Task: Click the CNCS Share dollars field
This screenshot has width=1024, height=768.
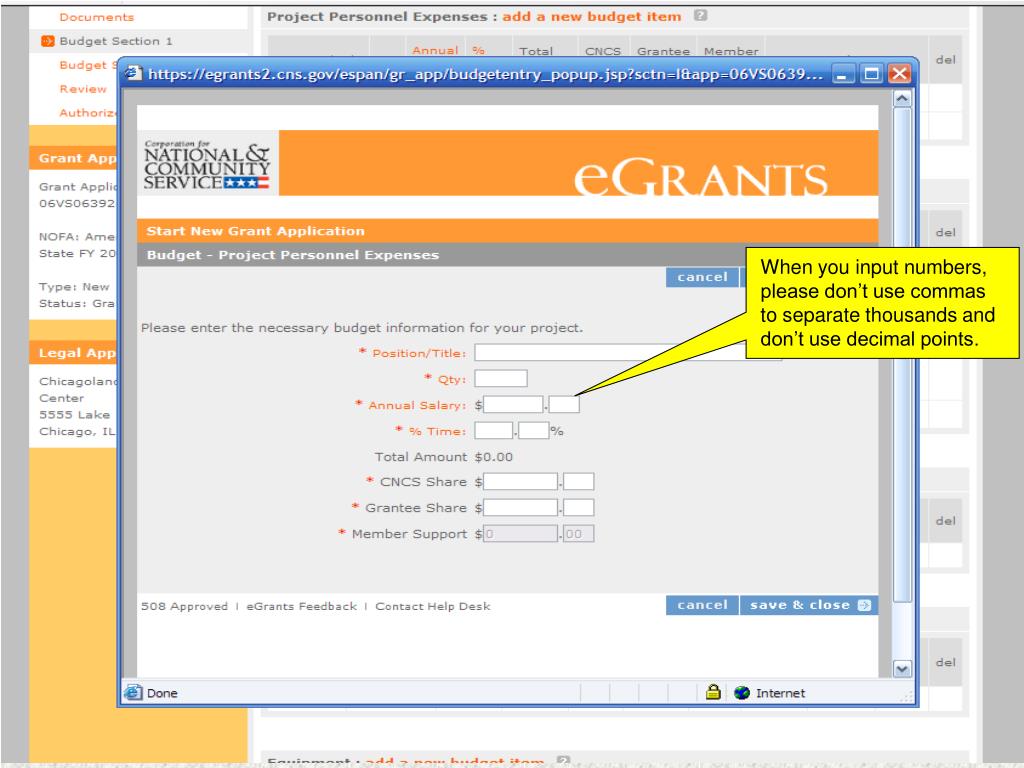Action: coord(520,482)
